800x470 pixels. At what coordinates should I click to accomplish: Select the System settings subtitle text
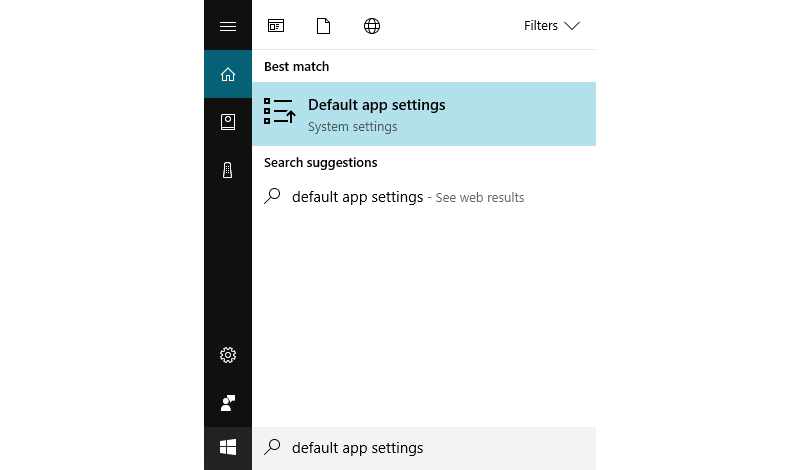(353, 127)
